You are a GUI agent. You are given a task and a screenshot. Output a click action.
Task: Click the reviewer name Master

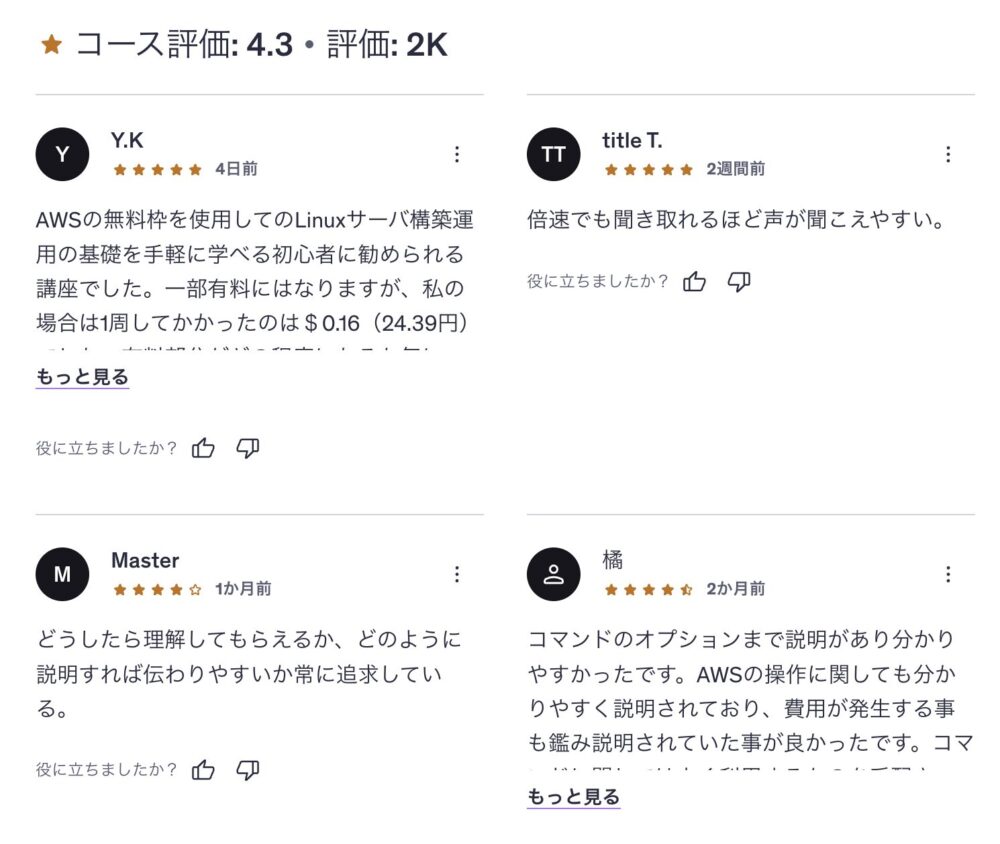[145, 560]
